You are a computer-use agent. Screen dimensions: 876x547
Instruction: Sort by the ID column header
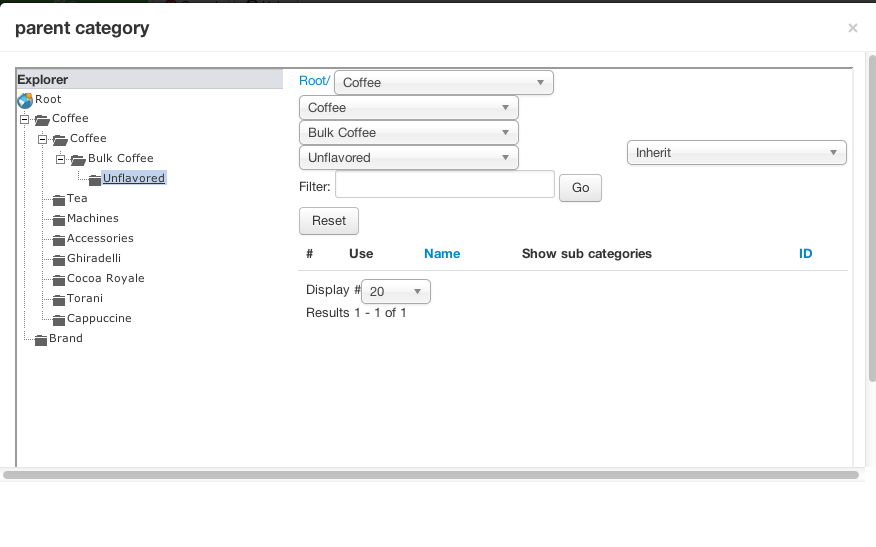805,254
